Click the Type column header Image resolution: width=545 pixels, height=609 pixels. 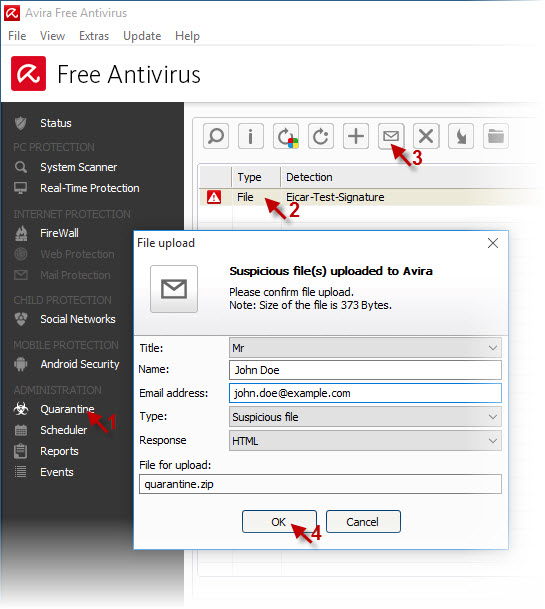click(x=256, y=177)
